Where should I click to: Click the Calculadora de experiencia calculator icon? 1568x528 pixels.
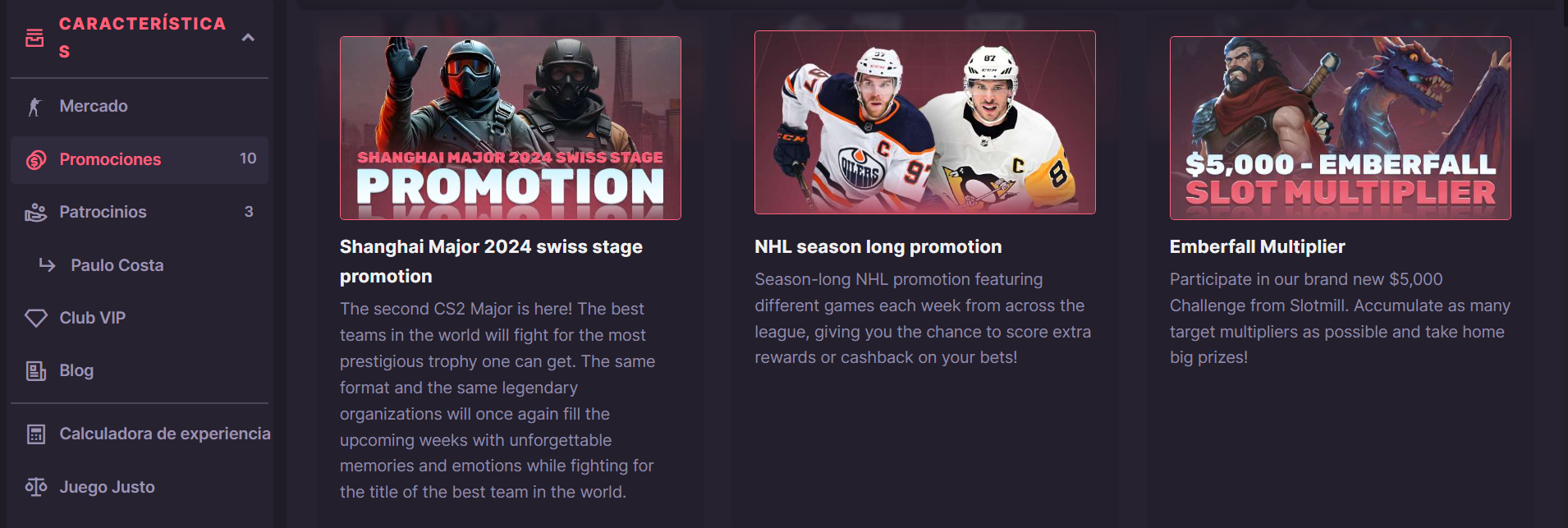click(x=35, y=434)
